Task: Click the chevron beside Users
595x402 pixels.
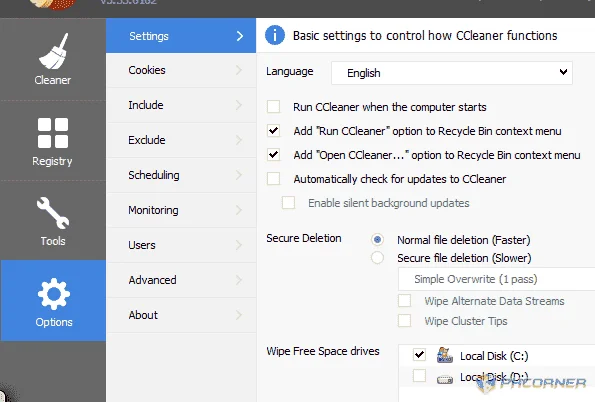Action: pyautogui.click(x=239, y=245)
